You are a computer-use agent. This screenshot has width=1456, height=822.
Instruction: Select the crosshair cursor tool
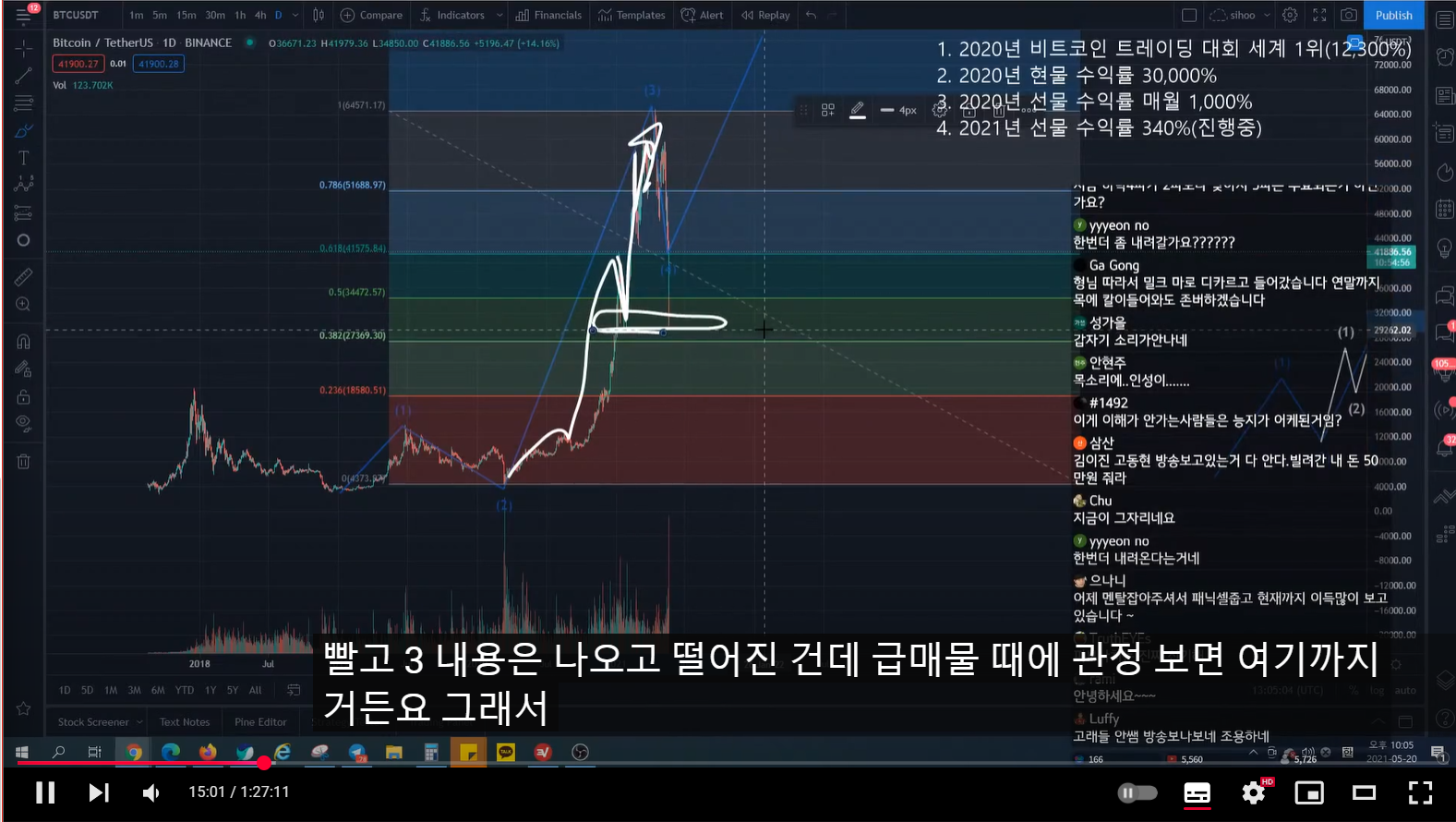coord(24,47)
